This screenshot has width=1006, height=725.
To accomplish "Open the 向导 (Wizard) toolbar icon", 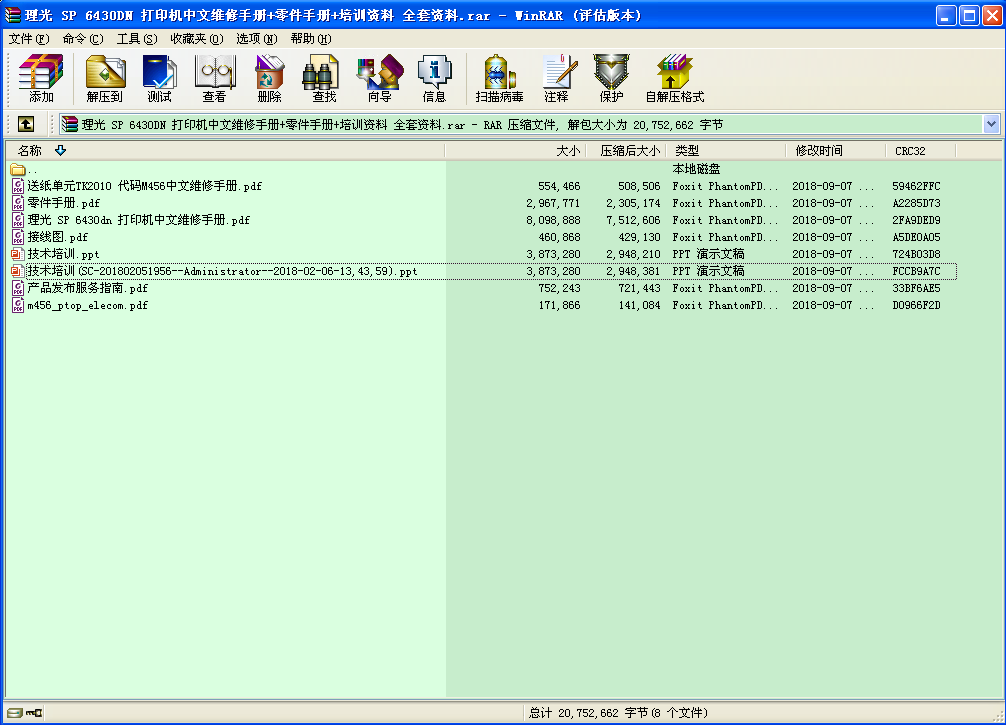I will (x=380, y=78).
